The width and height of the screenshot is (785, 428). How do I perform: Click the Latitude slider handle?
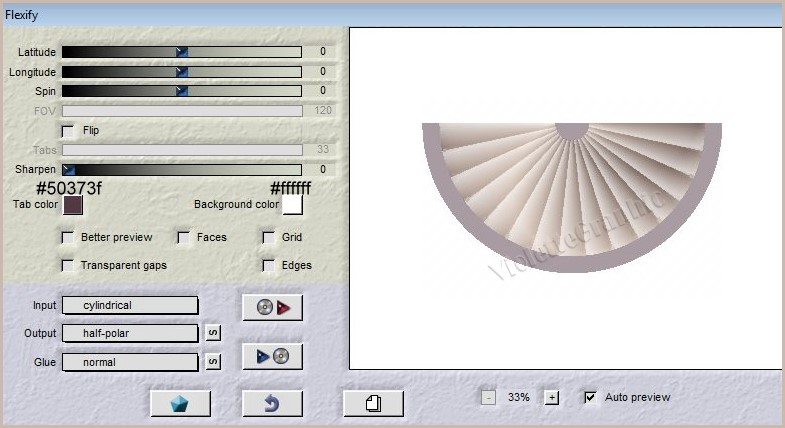pyautogui.click(x=182, y=52)
